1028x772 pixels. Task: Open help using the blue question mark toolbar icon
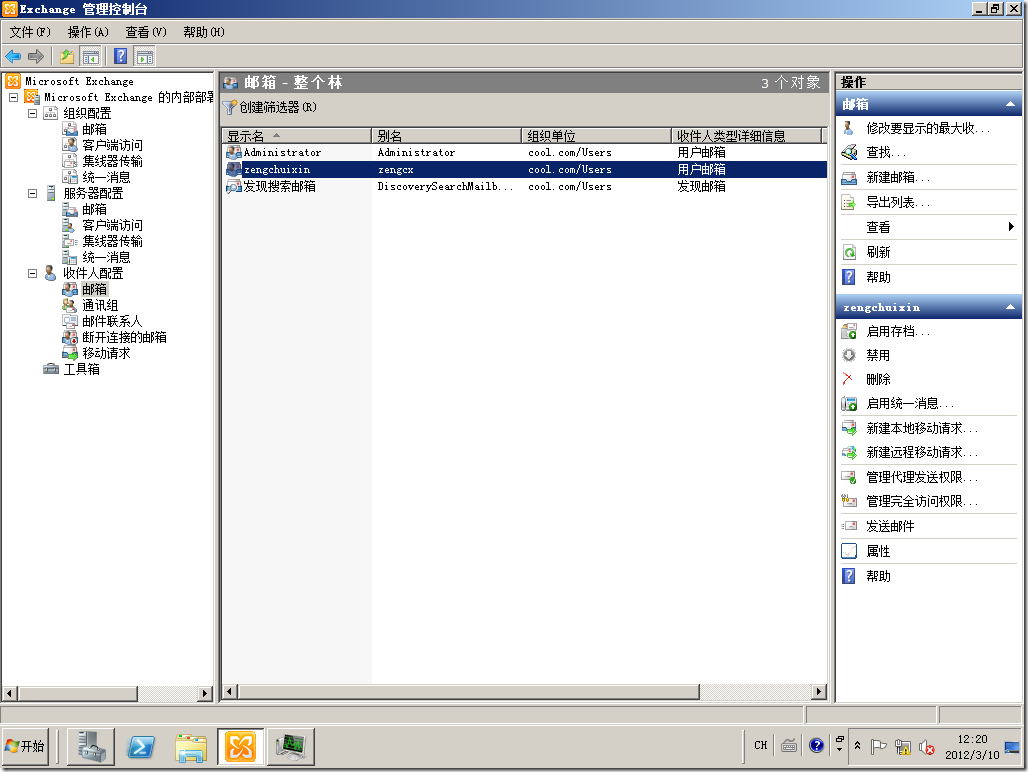tap(120, 56)
